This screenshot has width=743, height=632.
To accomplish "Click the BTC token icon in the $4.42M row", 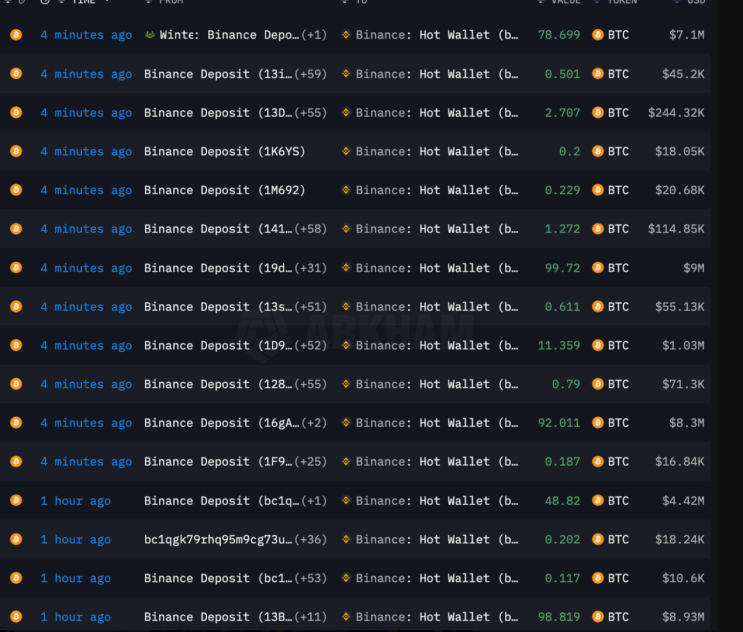I will click(x=598, y=500).
